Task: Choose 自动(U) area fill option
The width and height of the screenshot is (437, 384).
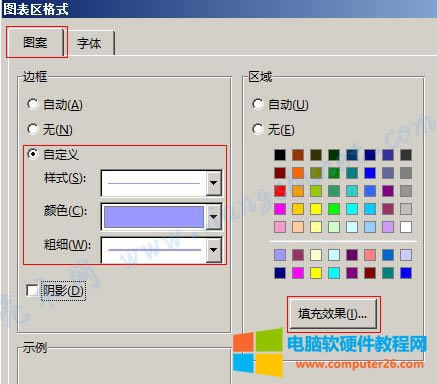Action: 258,104
